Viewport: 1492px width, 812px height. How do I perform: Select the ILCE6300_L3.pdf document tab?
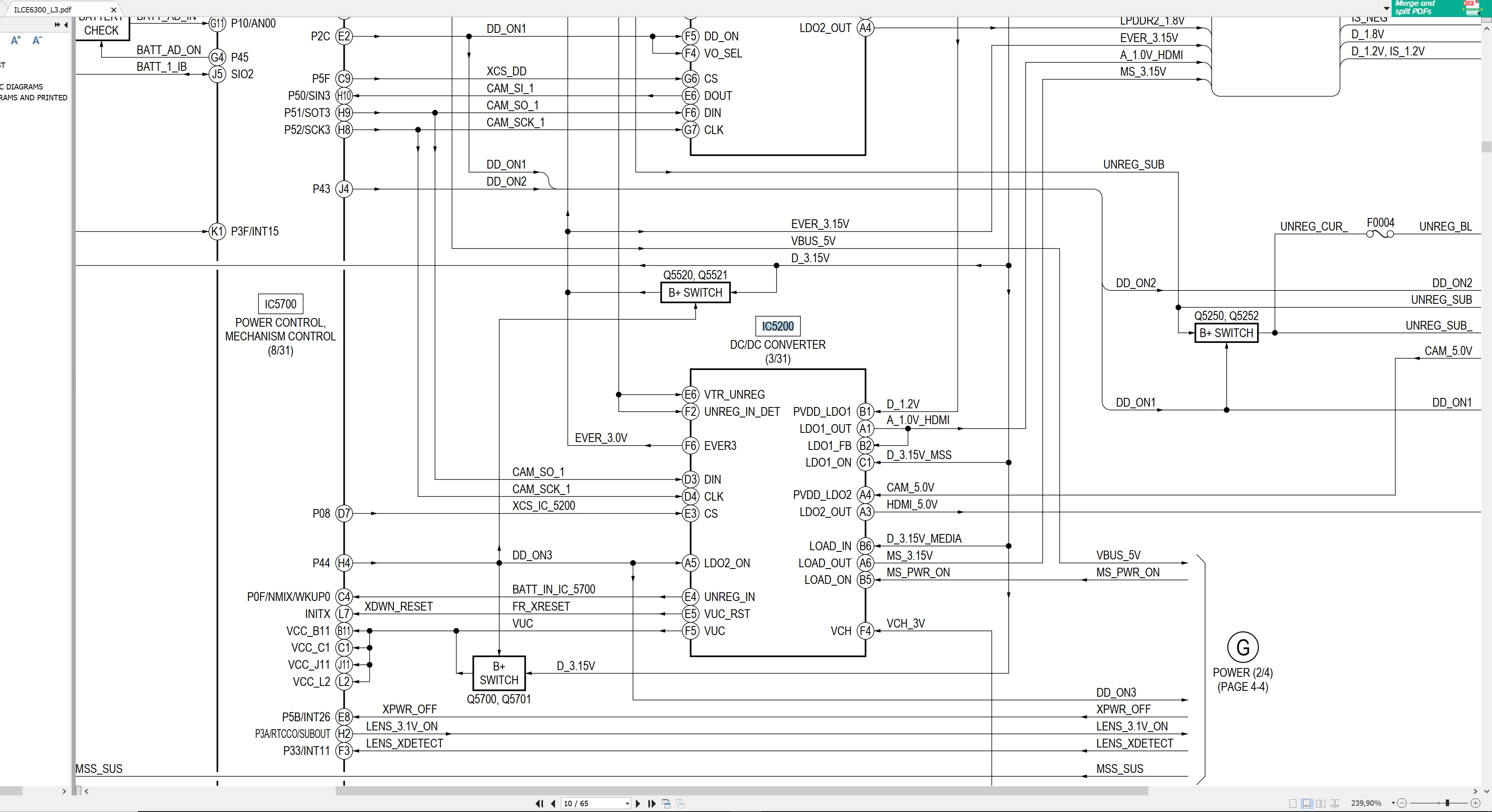click(43, 9)
